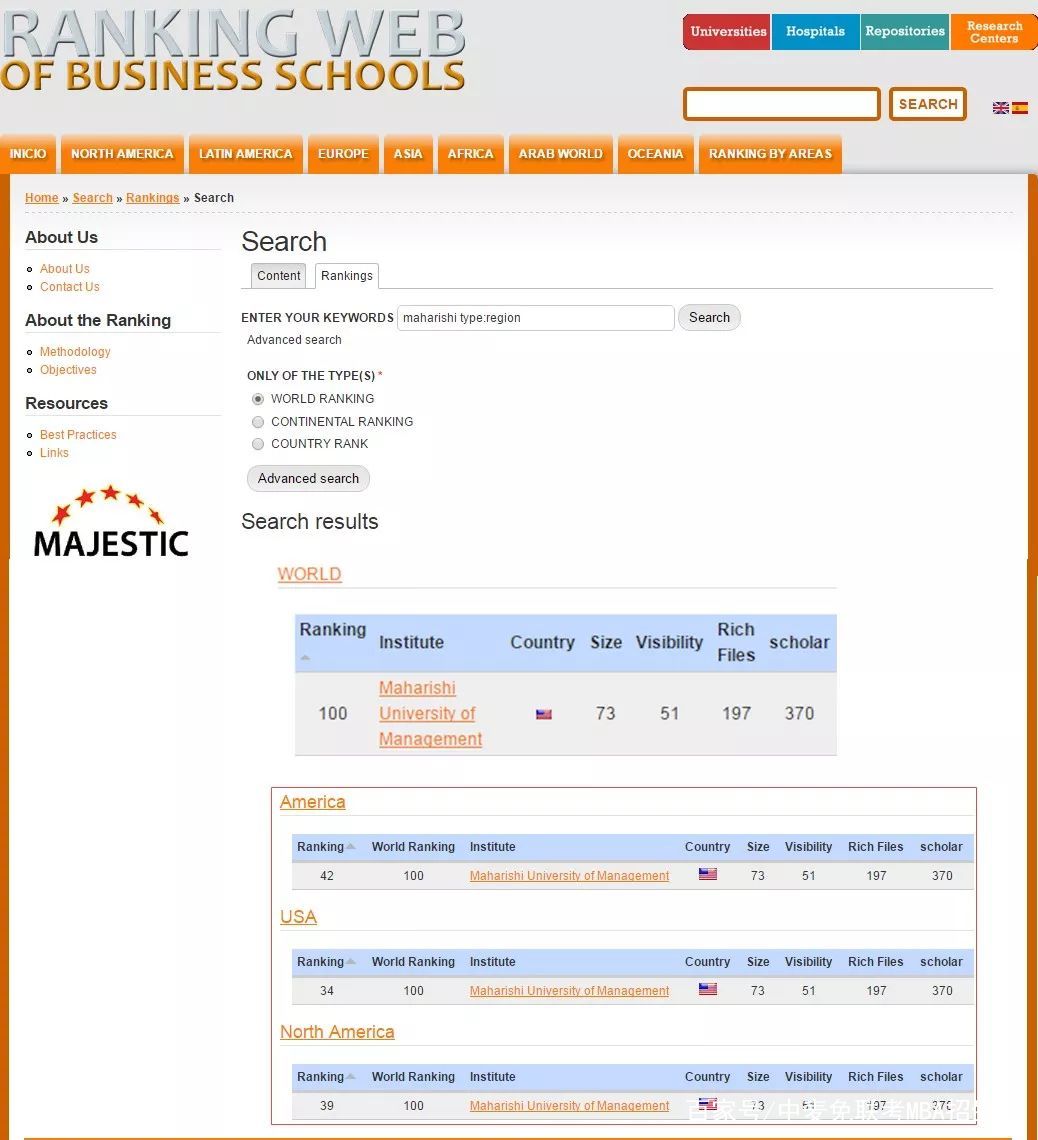Sort the World table by Ranking arrow
Viewport: 1038px width, 1140px height.
305,657
